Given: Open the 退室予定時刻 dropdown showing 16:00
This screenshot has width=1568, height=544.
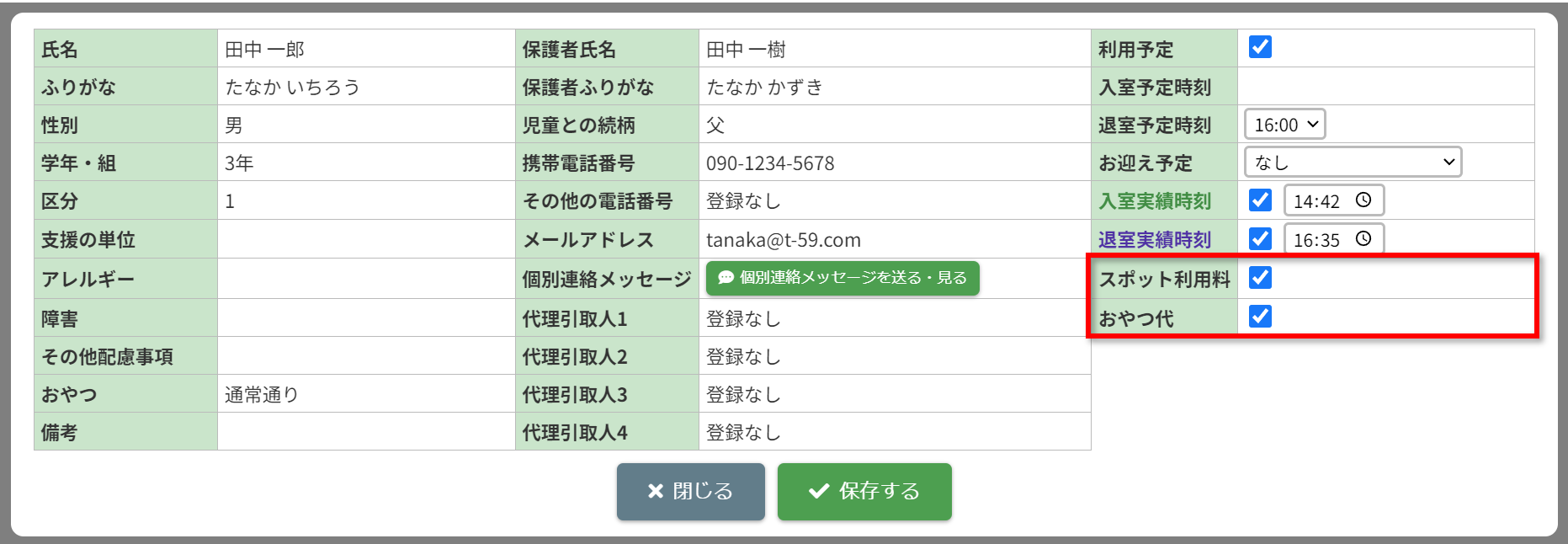Looking at the screenshot, I should click(1284, 125).
